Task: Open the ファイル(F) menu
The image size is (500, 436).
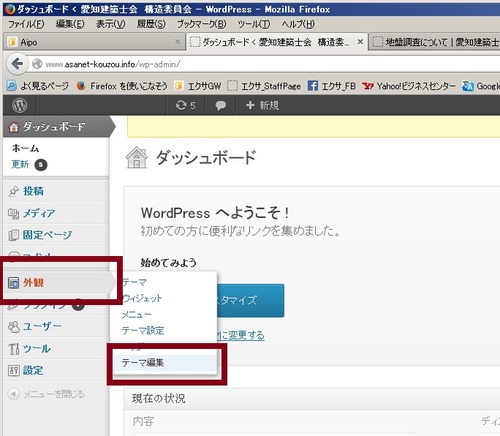Action: click(x=26, y=24)
